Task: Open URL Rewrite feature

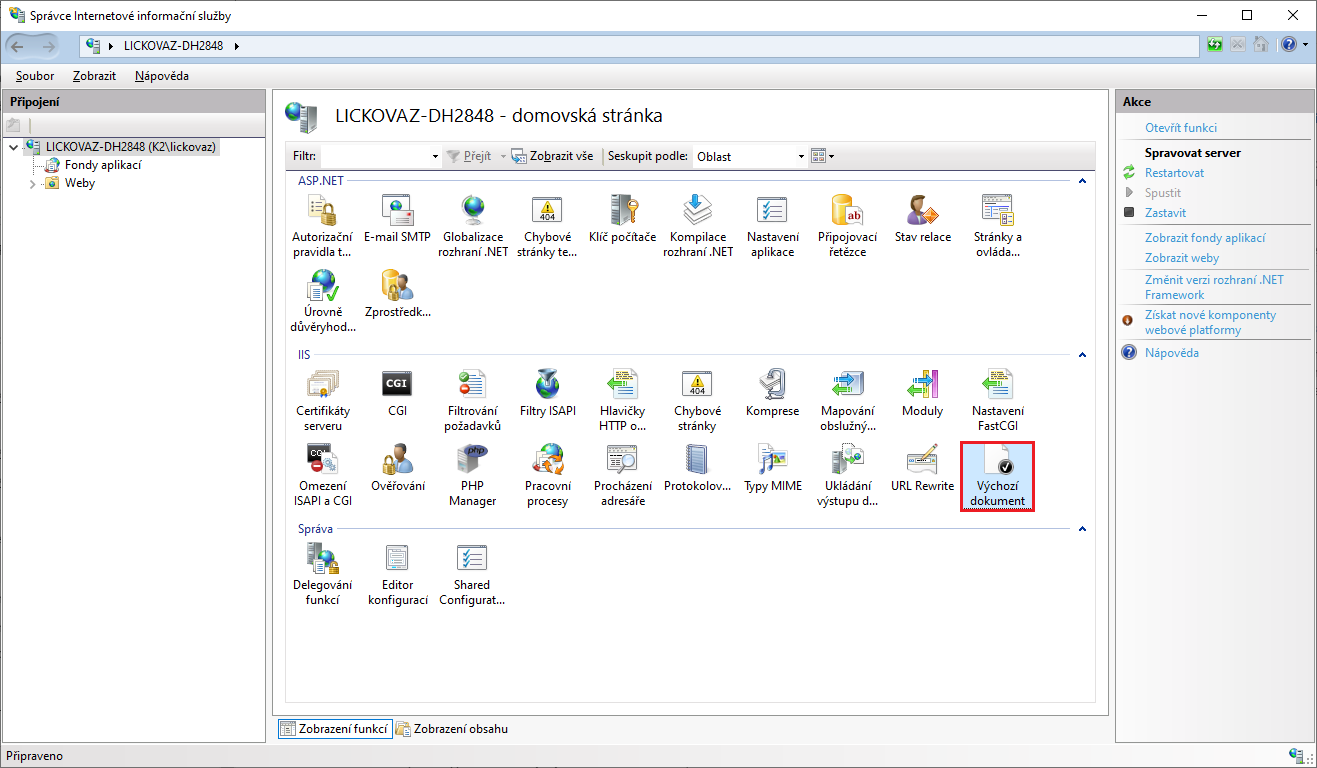Action: (922, 468)
